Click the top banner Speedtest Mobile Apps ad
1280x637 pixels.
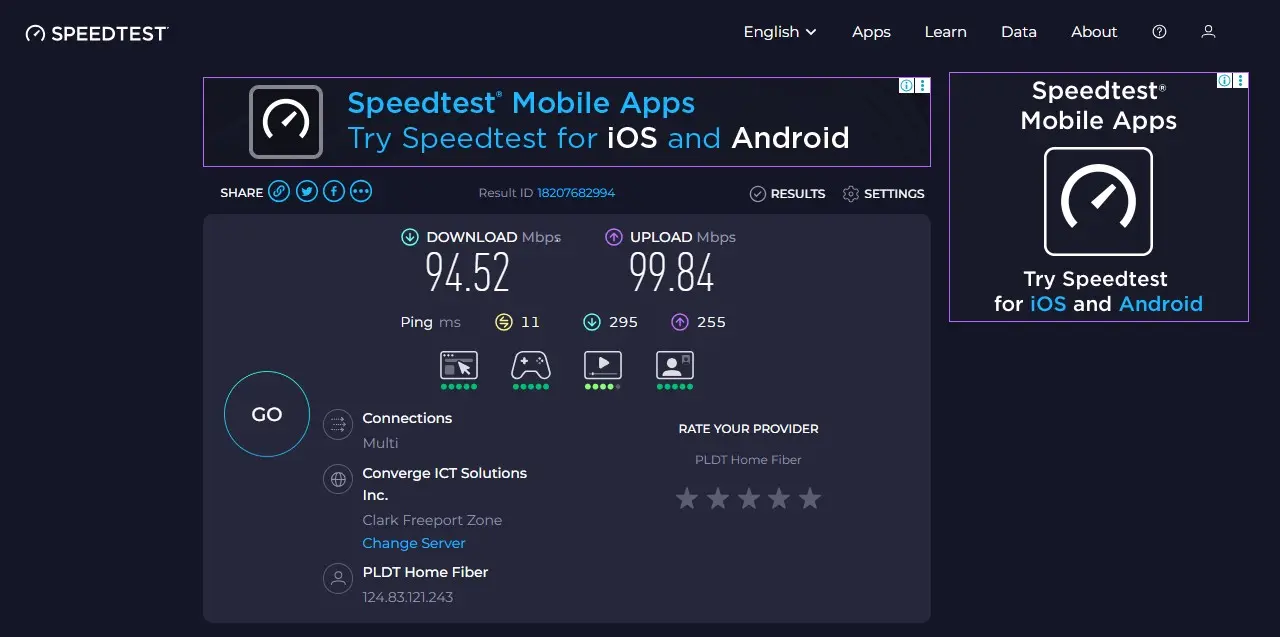tap(567, 122)
